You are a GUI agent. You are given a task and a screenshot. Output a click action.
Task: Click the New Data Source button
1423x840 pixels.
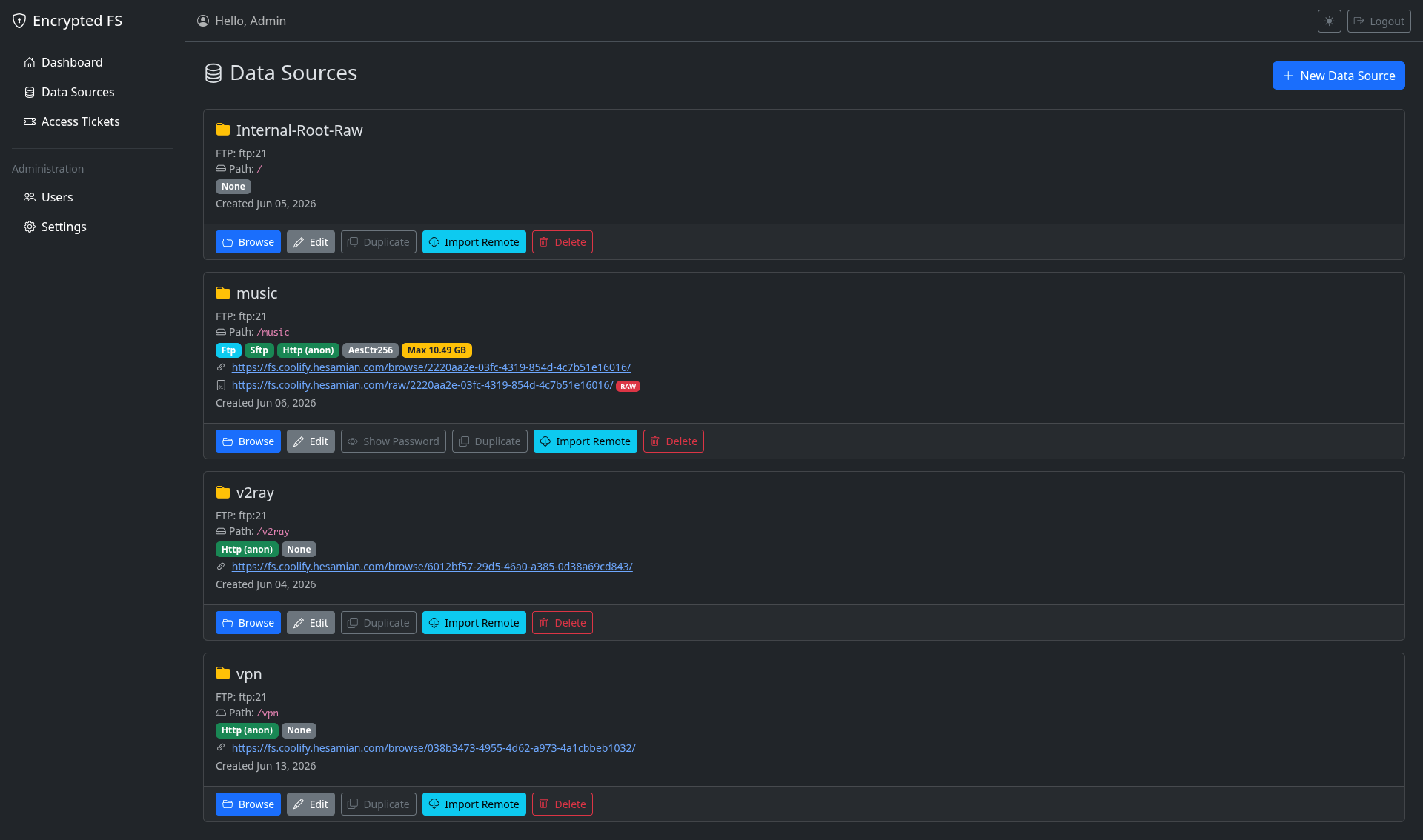coord(1339,76)
